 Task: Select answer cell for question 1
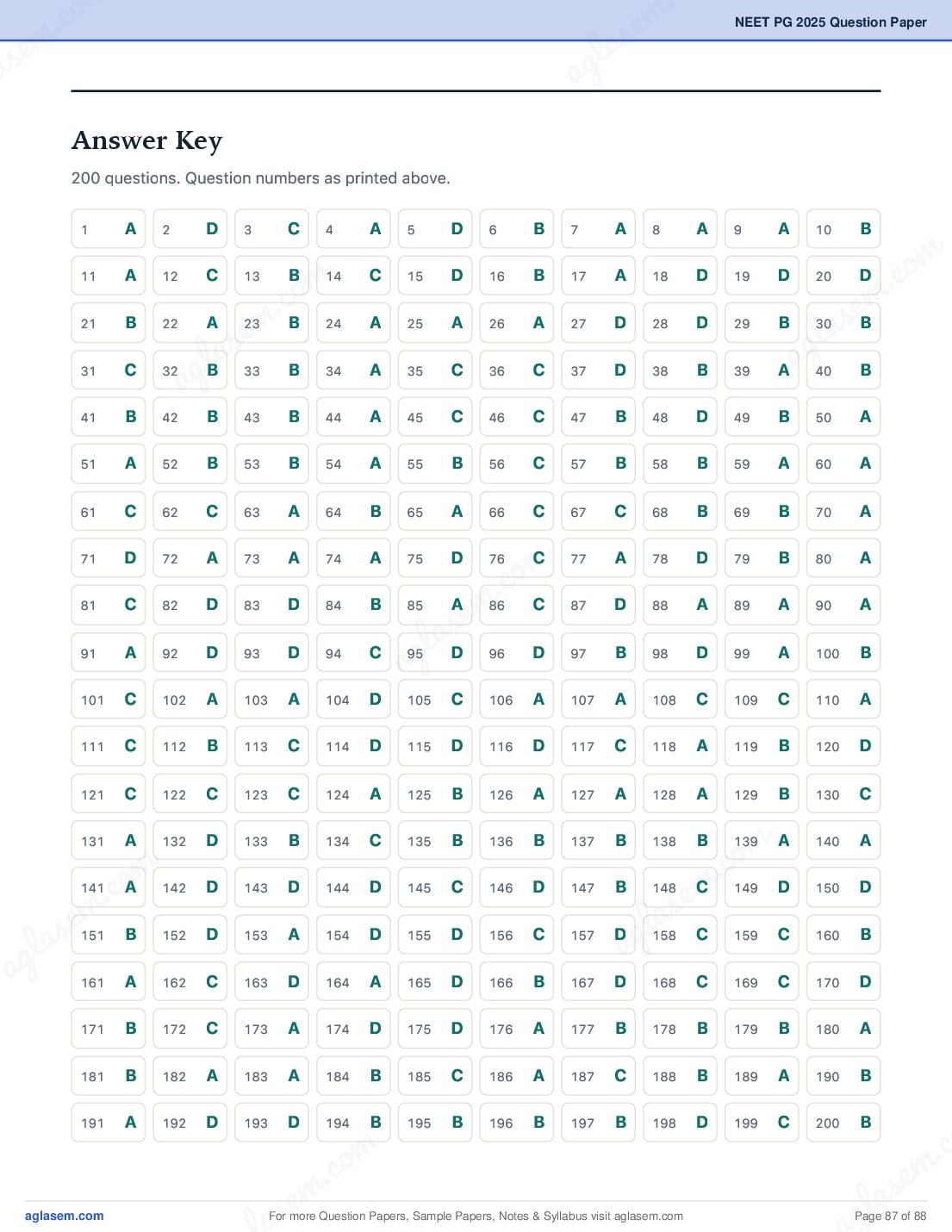click(109, 229)
